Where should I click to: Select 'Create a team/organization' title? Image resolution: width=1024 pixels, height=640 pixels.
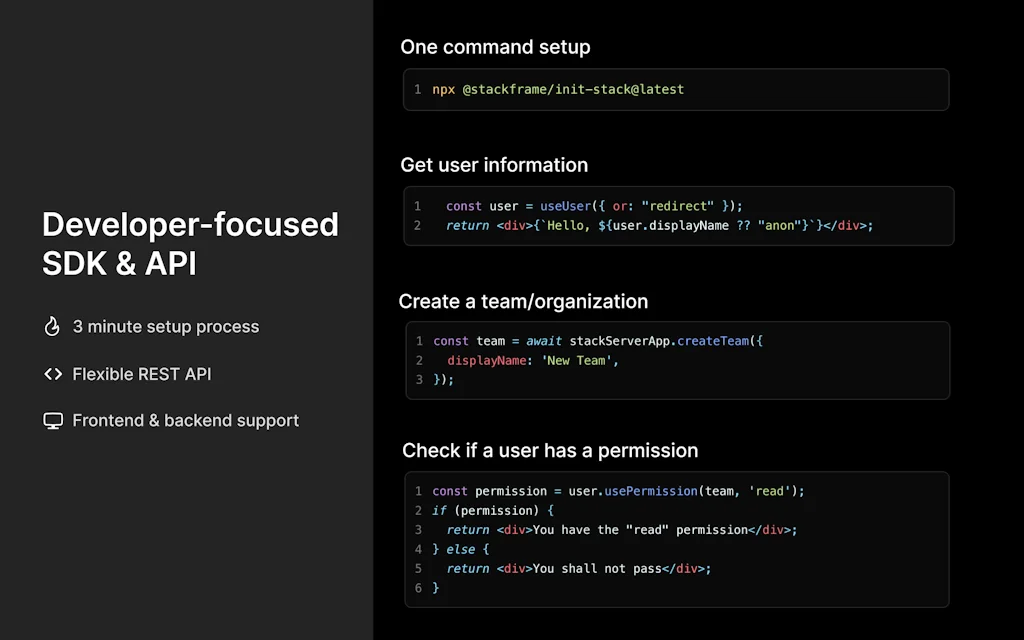tap(524, 301)
